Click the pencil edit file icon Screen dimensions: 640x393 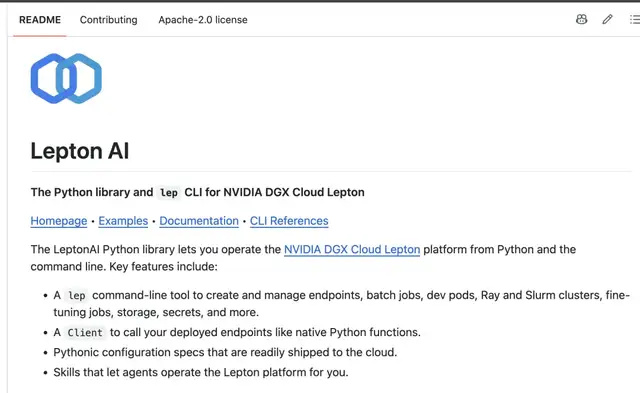click(x=607, y=19)
